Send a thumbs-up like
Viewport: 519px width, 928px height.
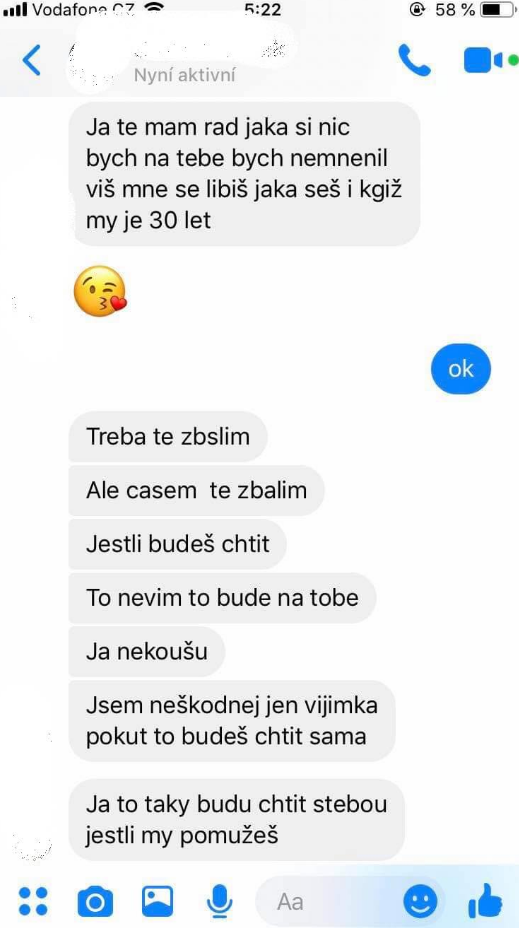485,901
